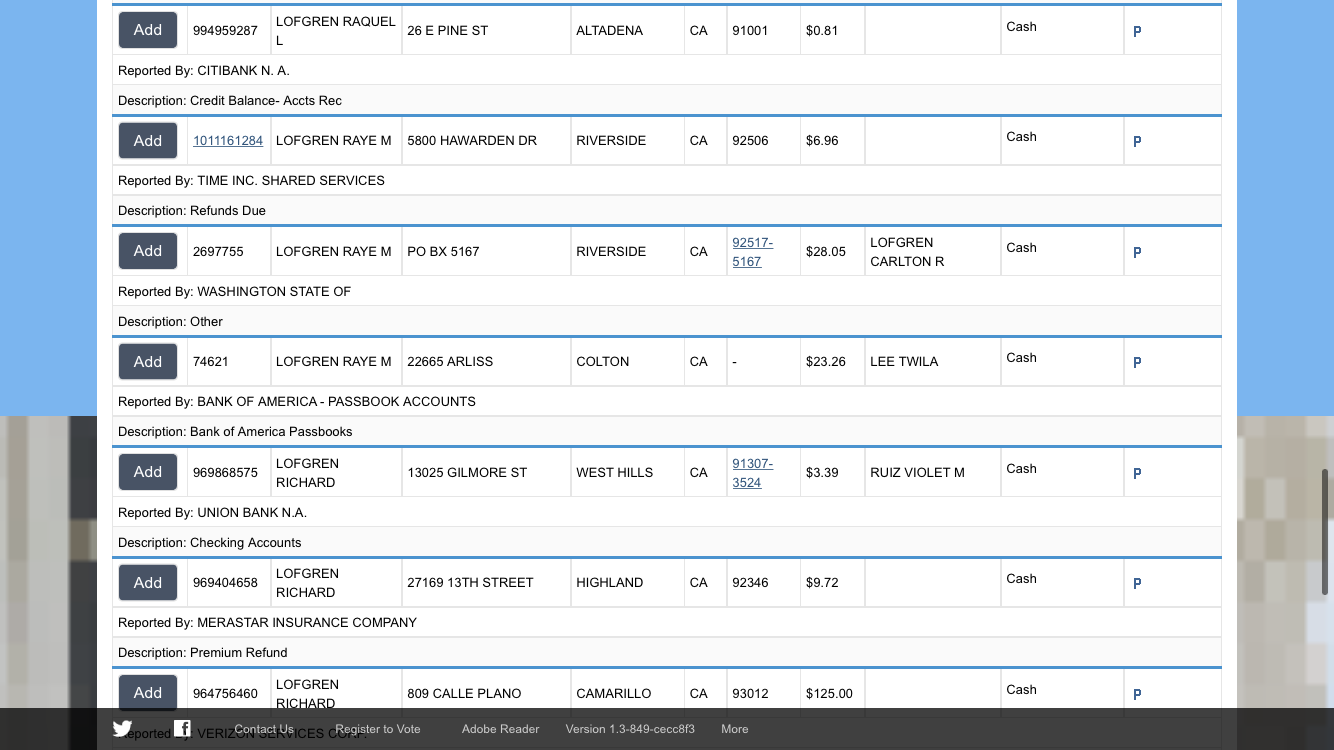
Task: Select the address cell 27169 13TH STREET
Action: click(x=486, y=583)
